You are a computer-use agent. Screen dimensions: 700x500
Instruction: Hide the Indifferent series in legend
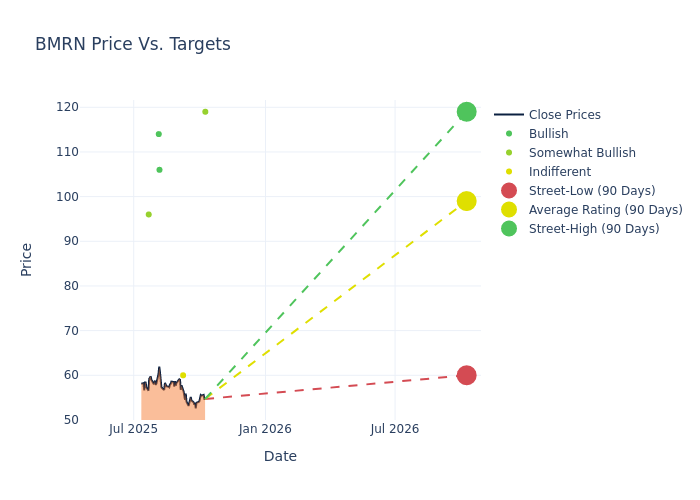pos(559,172)
